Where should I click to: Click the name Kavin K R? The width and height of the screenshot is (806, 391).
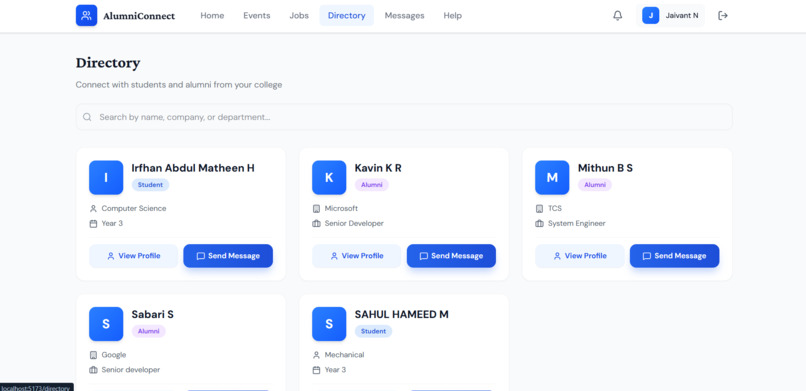click(x=378, y=168)
